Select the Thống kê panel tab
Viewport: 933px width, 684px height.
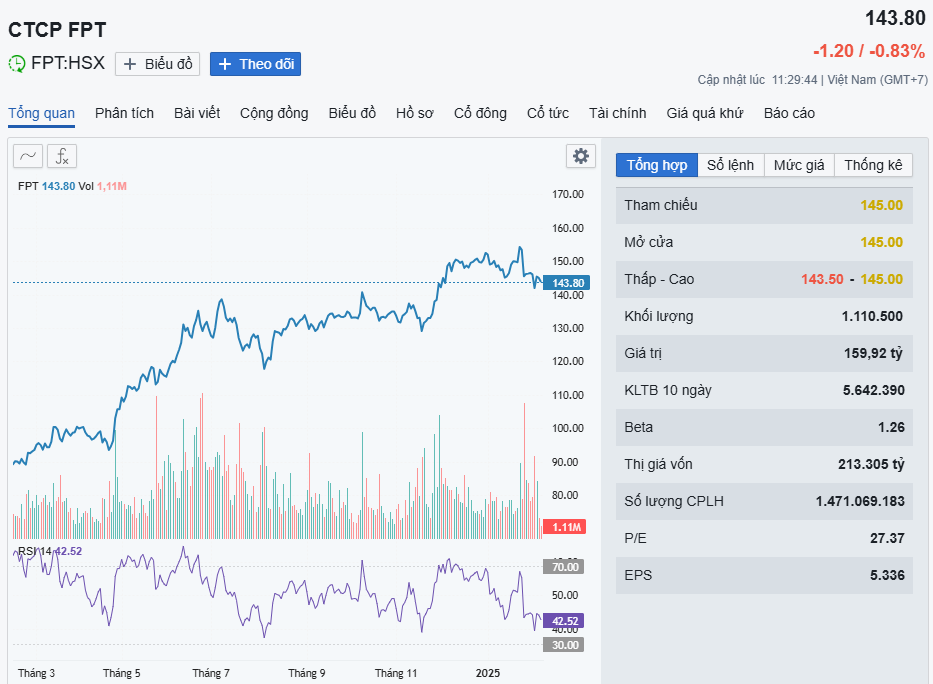(873, 165)
